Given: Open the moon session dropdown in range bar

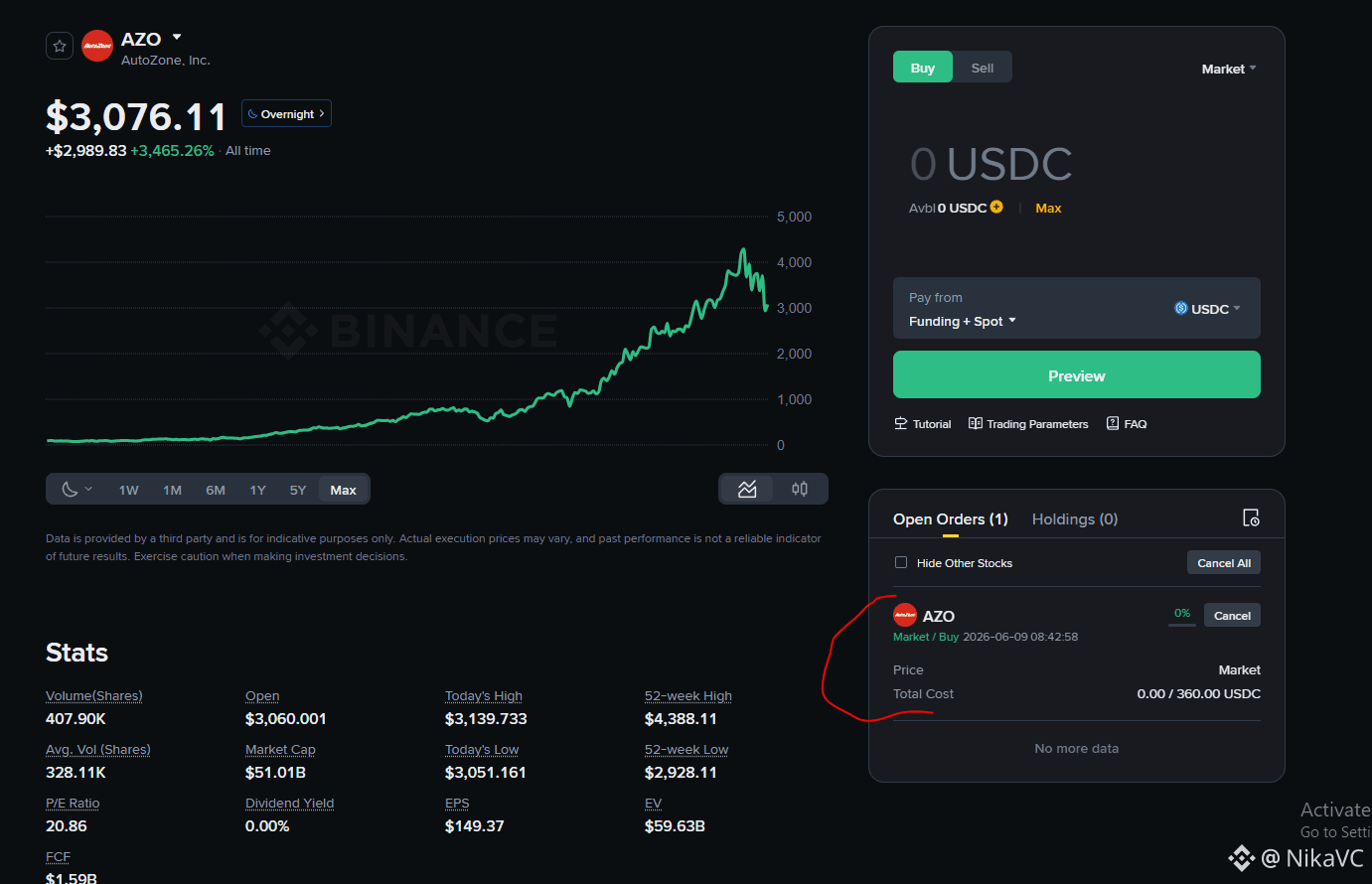Looking at the screenshot, I should click(x=76, y=490).
